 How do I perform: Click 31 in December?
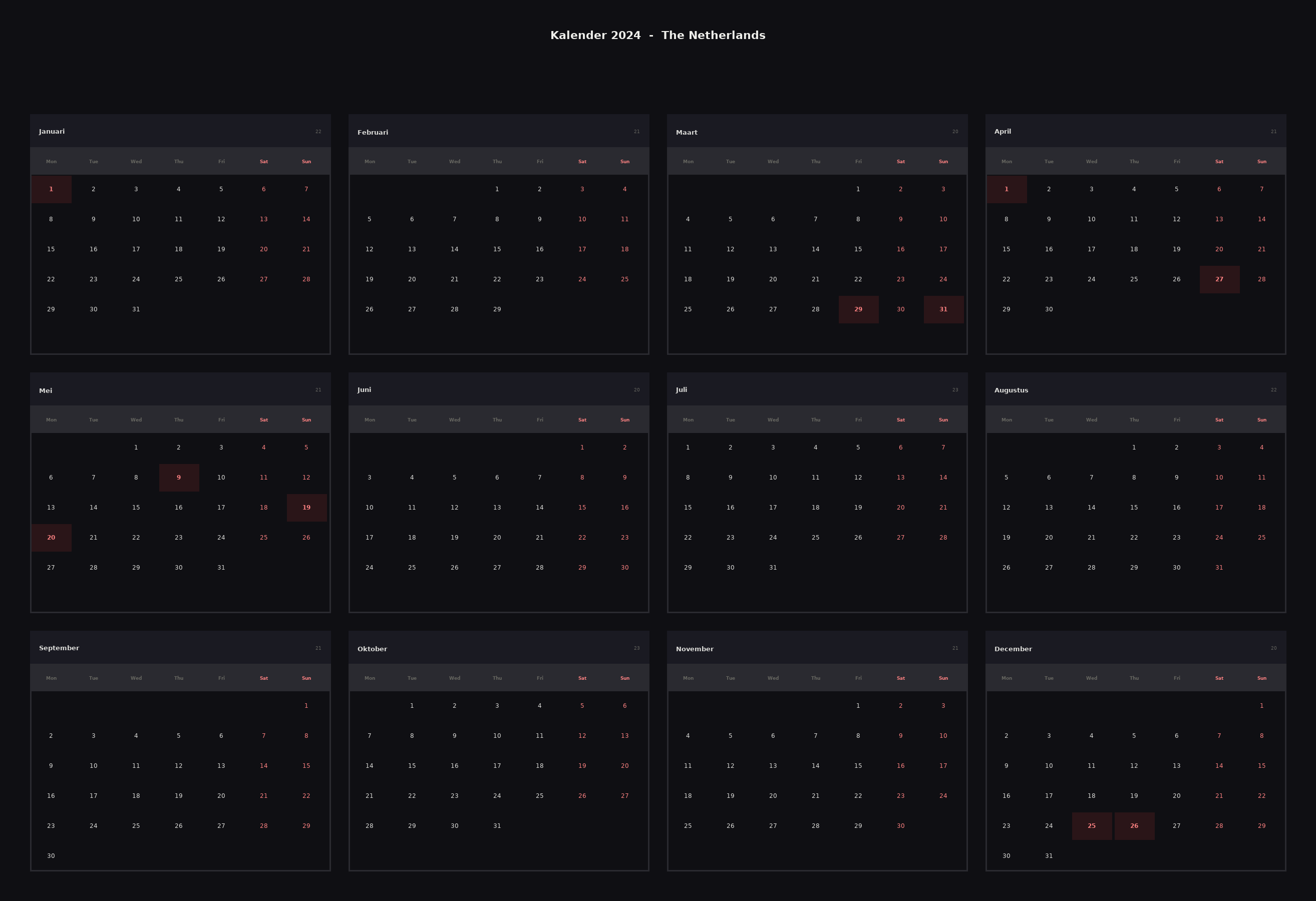(x=1049, y=856)
